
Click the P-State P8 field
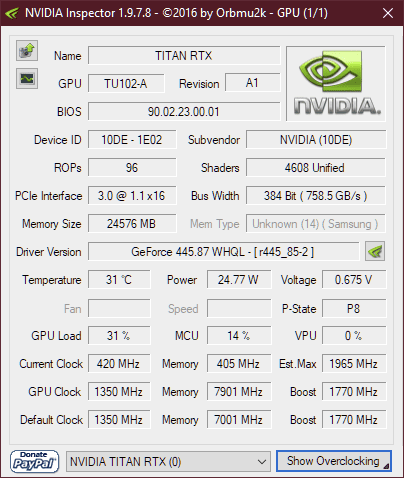[x=354, y=308]
